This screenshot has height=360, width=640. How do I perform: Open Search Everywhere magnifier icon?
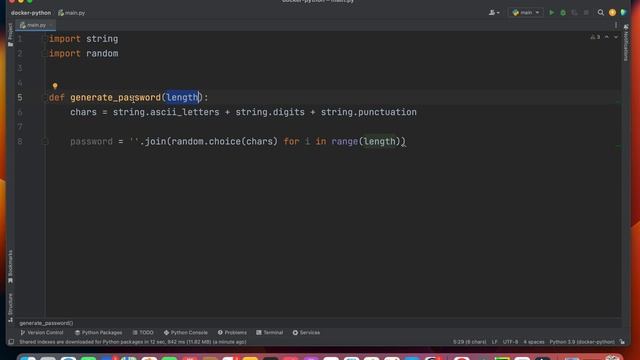(x=601, y=13)
